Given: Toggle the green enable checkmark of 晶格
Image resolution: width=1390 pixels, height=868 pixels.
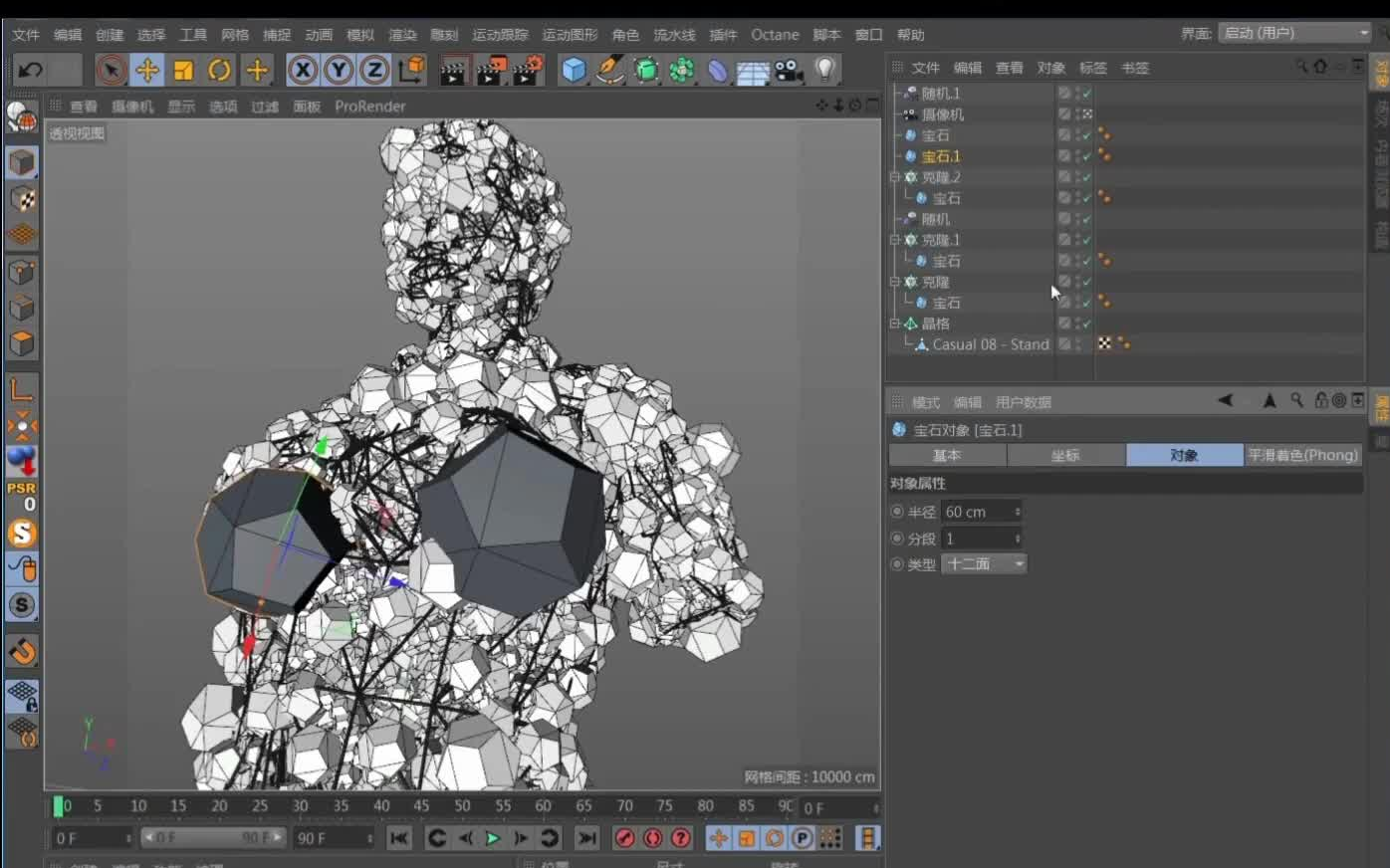Looking at the screenshot, I should (x=1087, y=323).
